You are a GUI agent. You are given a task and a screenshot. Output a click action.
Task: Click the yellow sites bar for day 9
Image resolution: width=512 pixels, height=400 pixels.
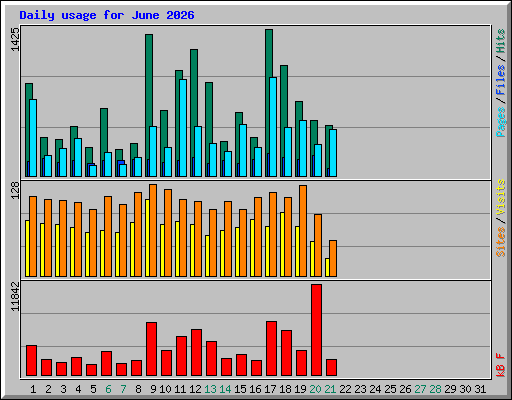coord(147,238)
